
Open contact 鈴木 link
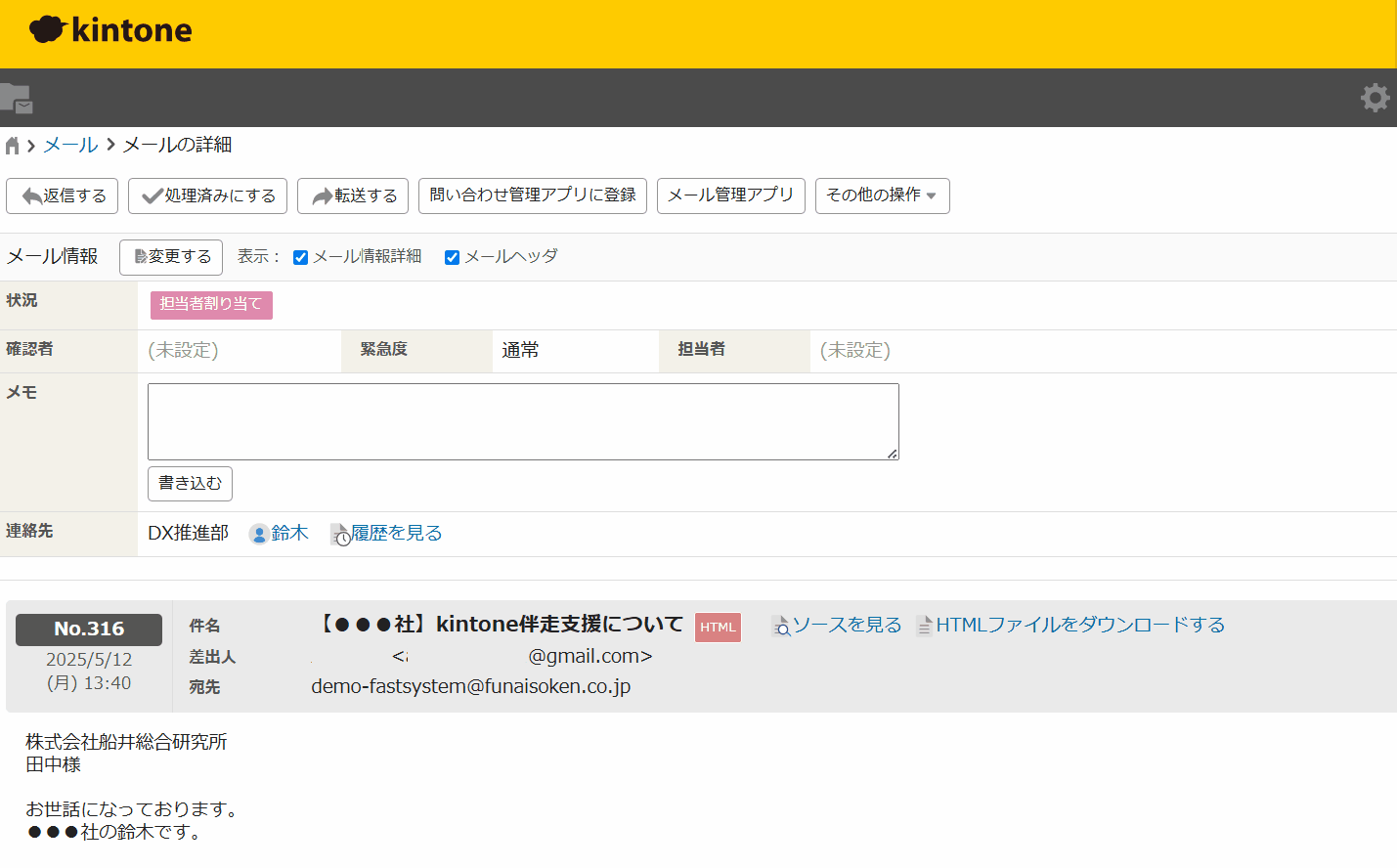tap(289, 533)
